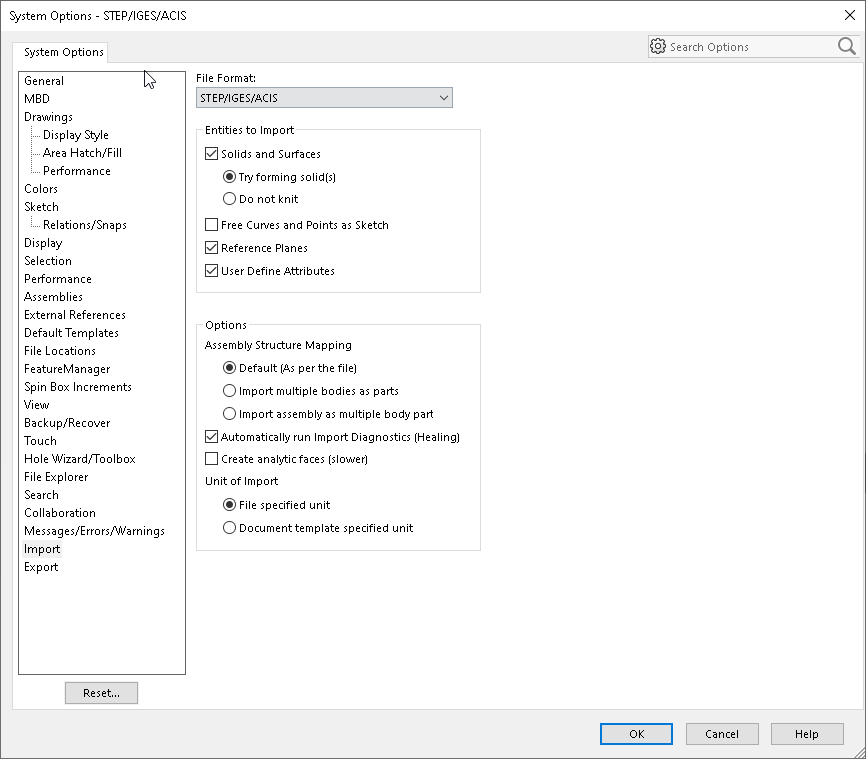The image size is (866, 759).
Task: Select Document template specified unit
Action: point(229,528)
